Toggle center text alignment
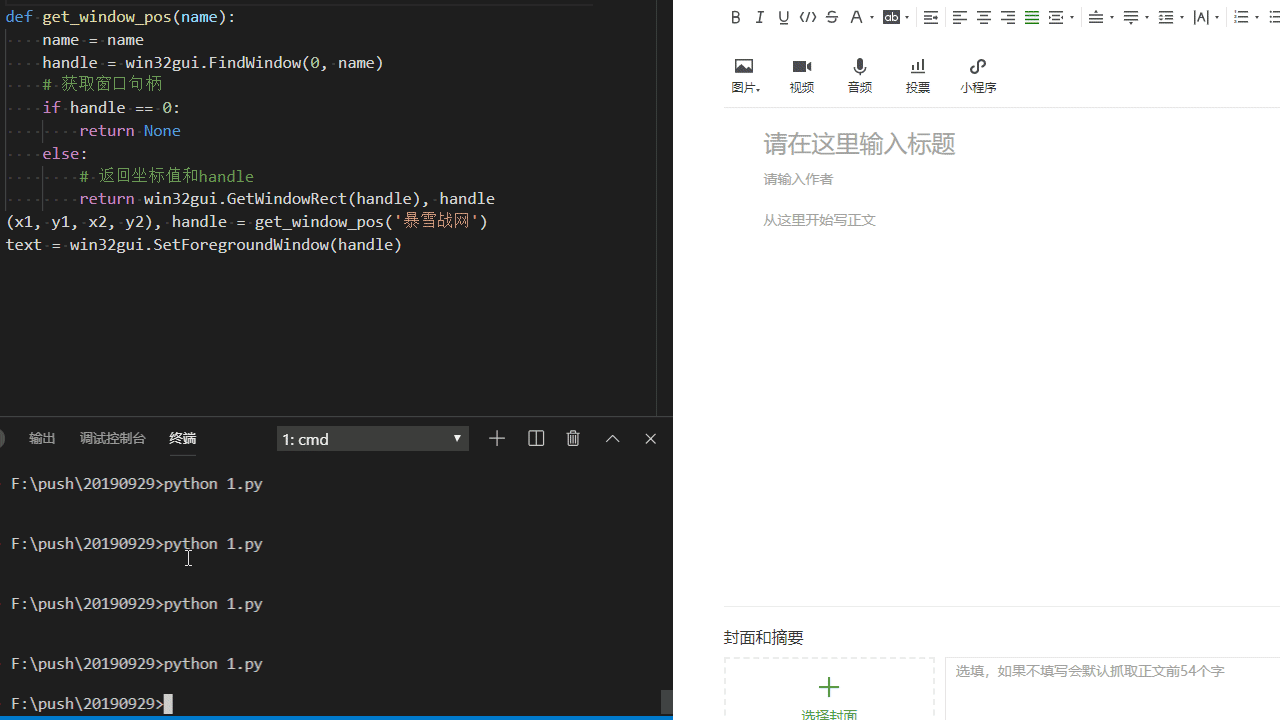 983,17
